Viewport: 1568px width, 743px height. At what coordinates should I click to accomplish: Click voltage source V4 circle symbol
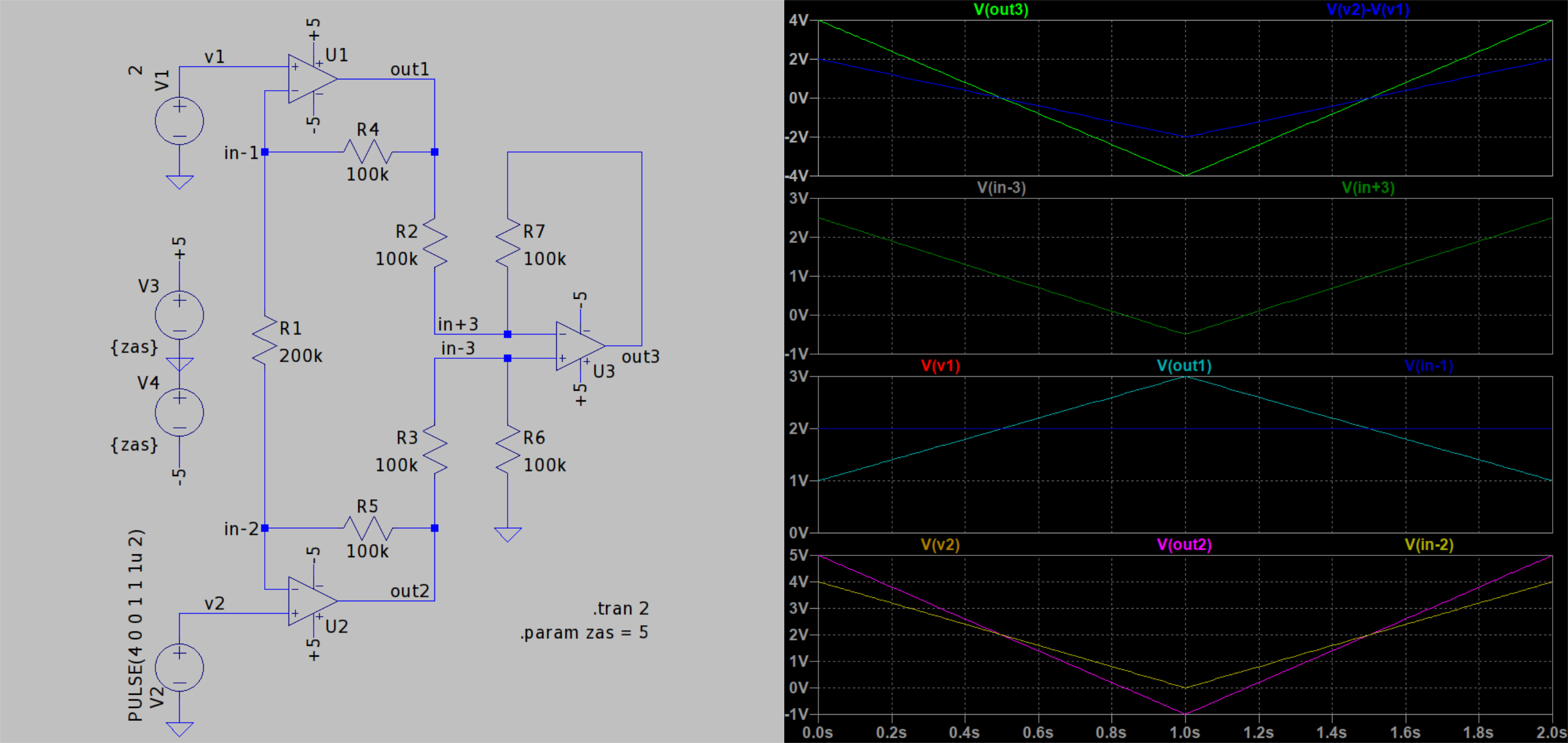180,413
